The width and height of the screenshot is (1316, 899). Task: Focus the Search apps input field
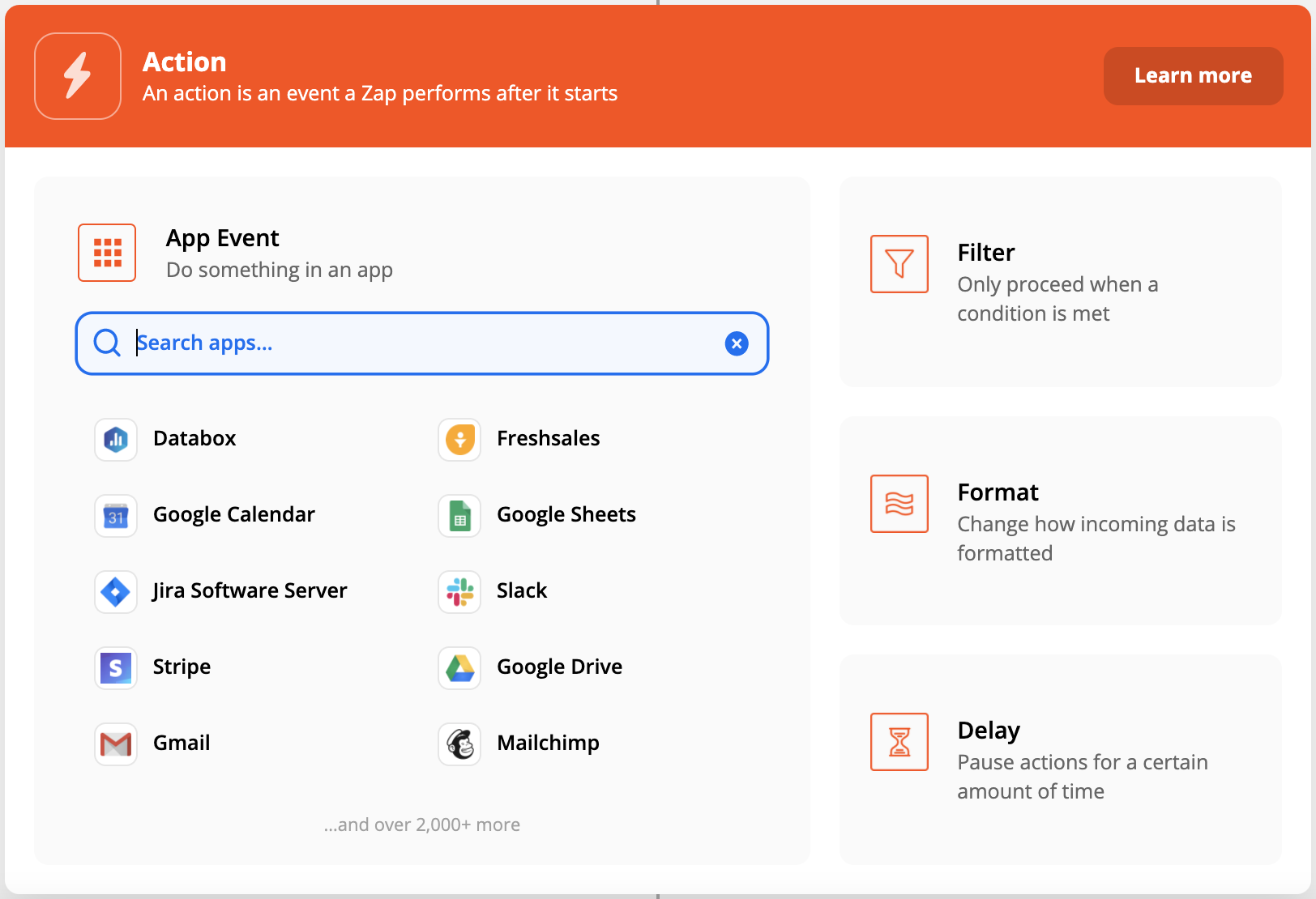pyautogui.click(x=421, y=343)
